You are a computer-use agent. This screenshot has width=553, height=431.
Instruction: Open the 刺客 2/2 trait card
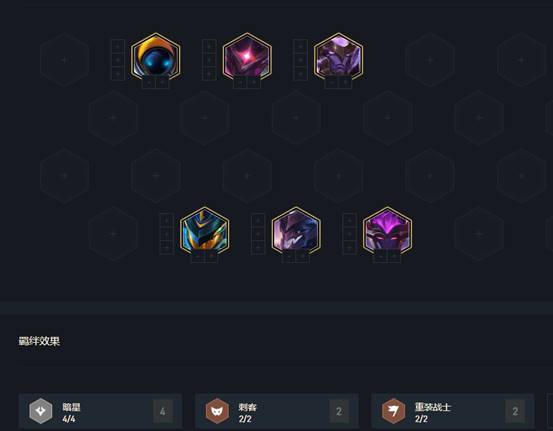tap(277, 411)
